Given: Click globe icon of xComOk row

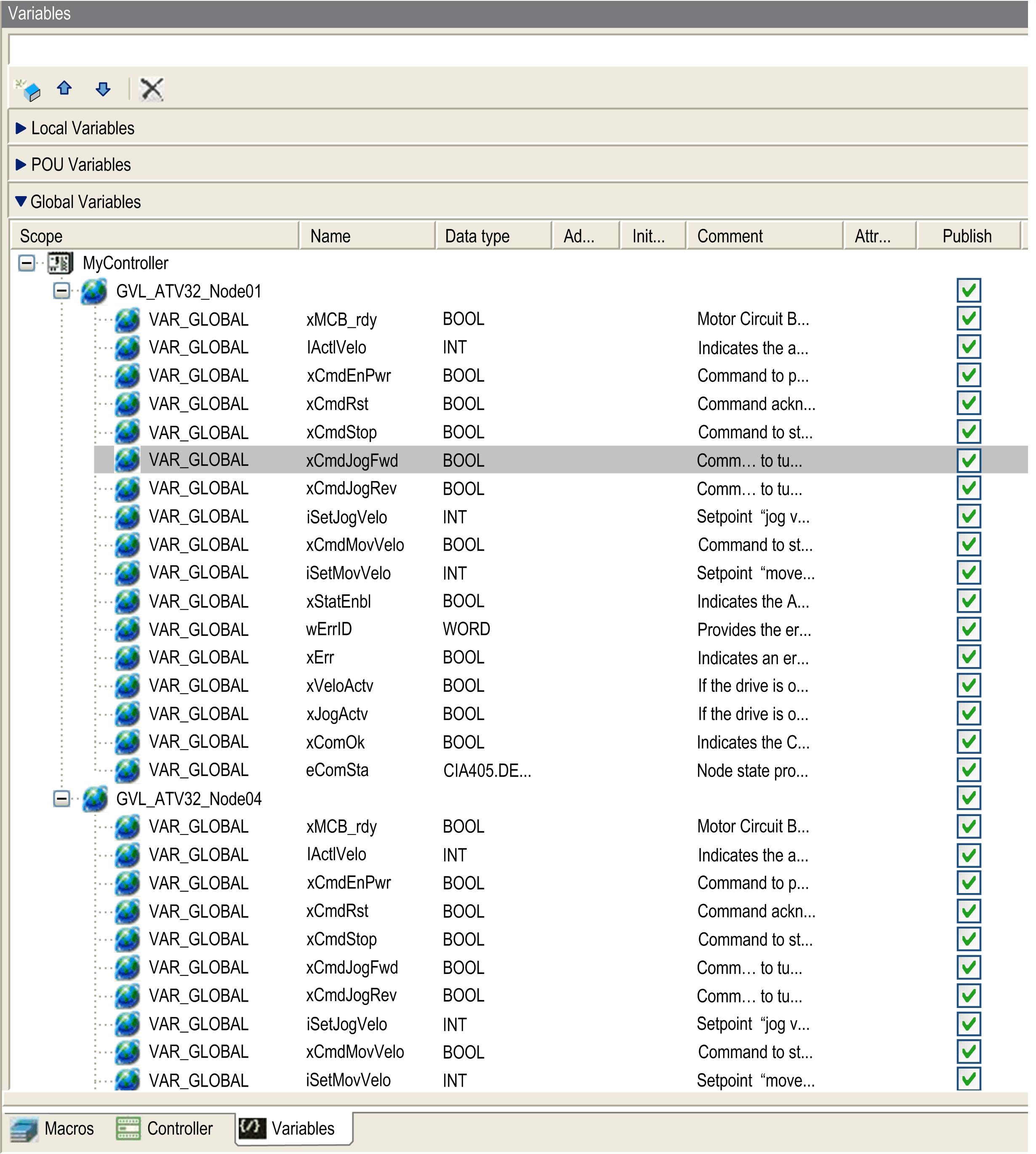Looking at the screenshot, I should (x=128, y=742).
